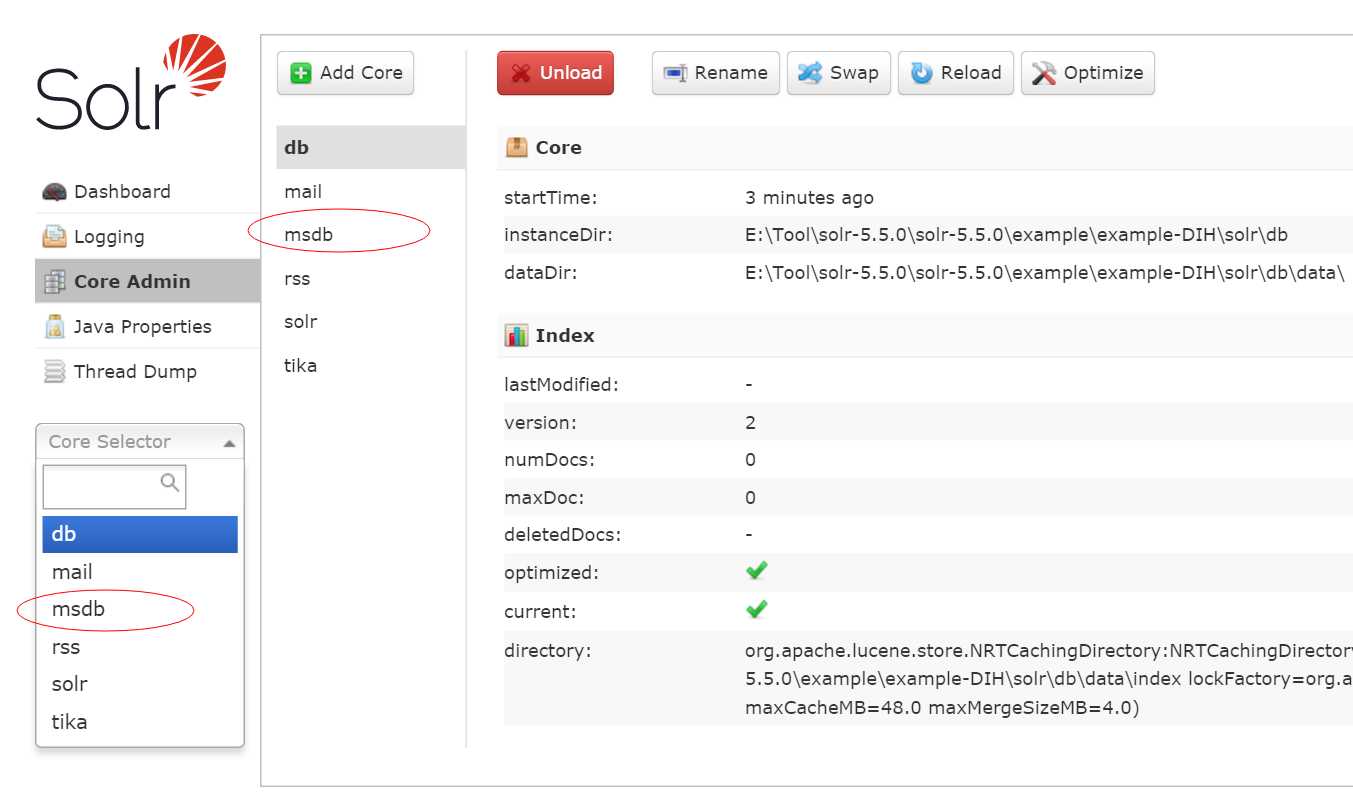Click the Core Admin icon in sidebar
The height and width of the screenshot is (796, 1353).
coord(54,282)
